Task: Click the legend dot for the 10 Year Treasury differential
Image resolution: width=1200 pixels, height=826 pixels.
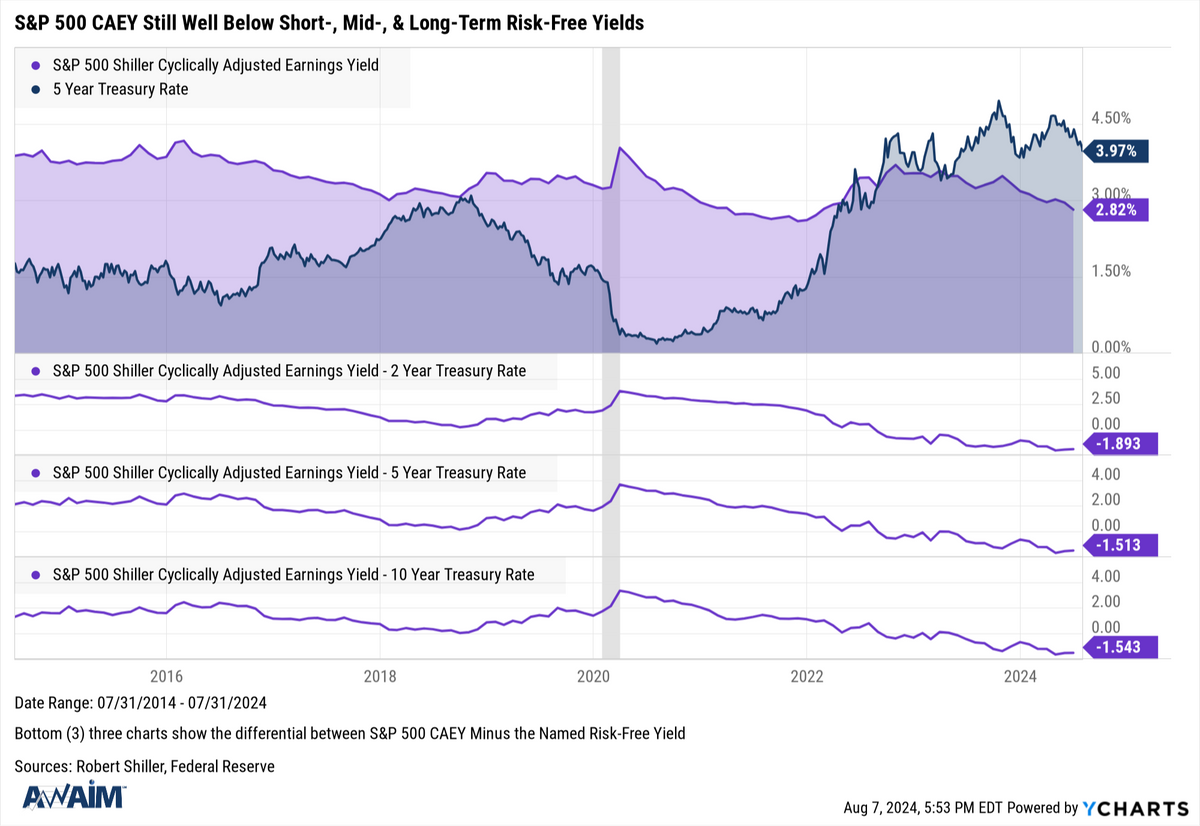Action: pos(35,575)
